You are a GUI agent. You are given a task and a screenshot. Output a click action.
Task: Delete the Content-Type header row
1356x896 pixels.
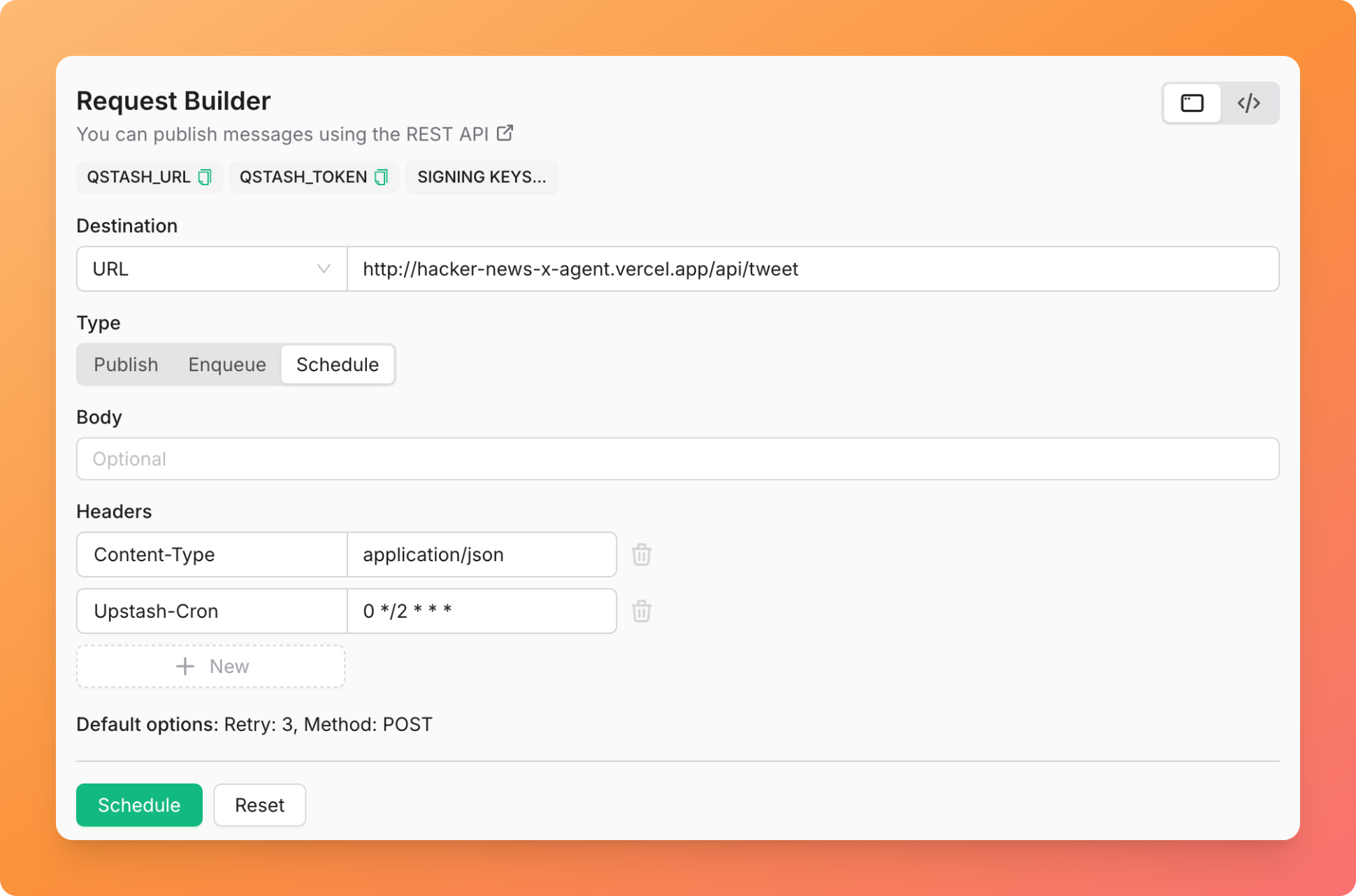tap(641, 554)
